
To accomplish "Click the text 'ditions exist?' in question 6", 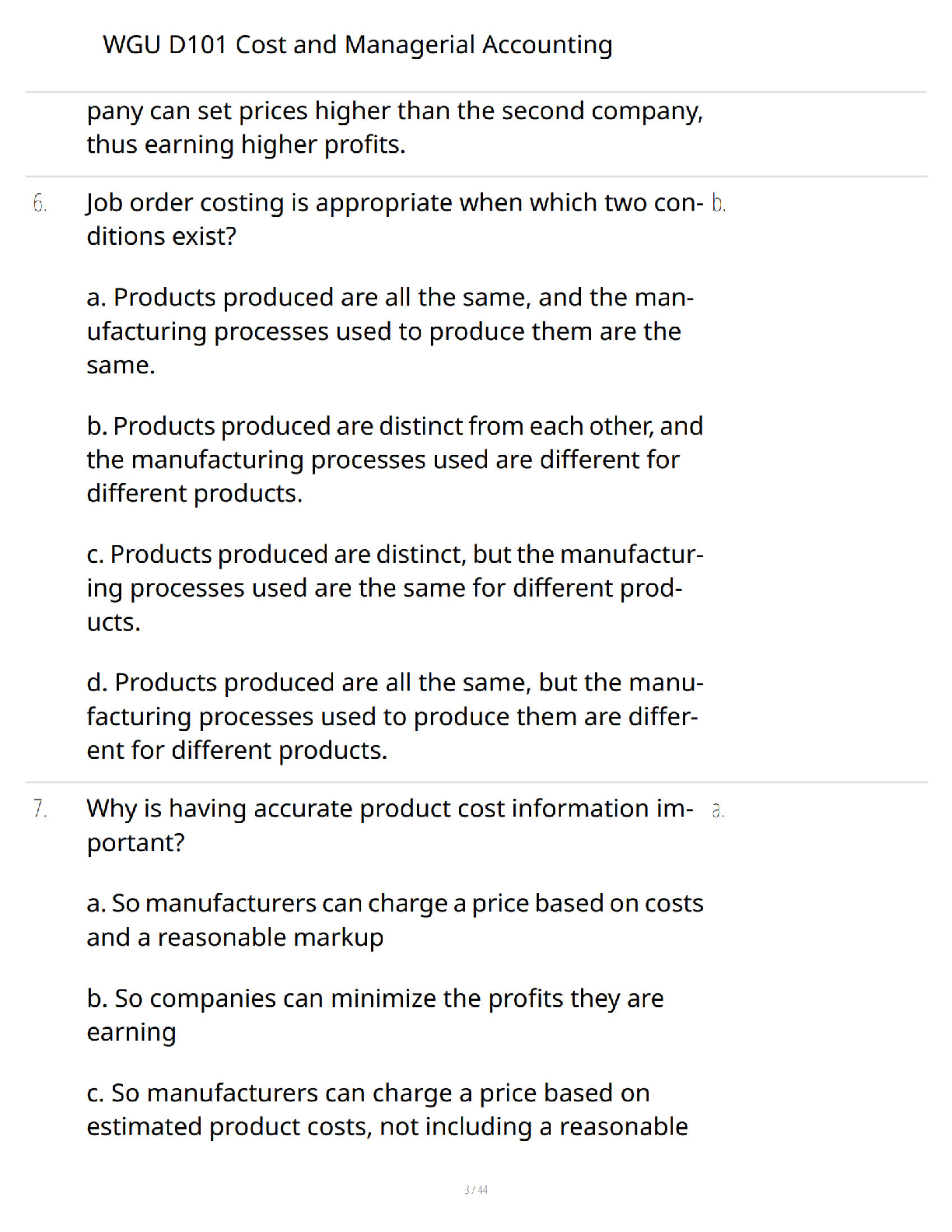I will 162,236.
